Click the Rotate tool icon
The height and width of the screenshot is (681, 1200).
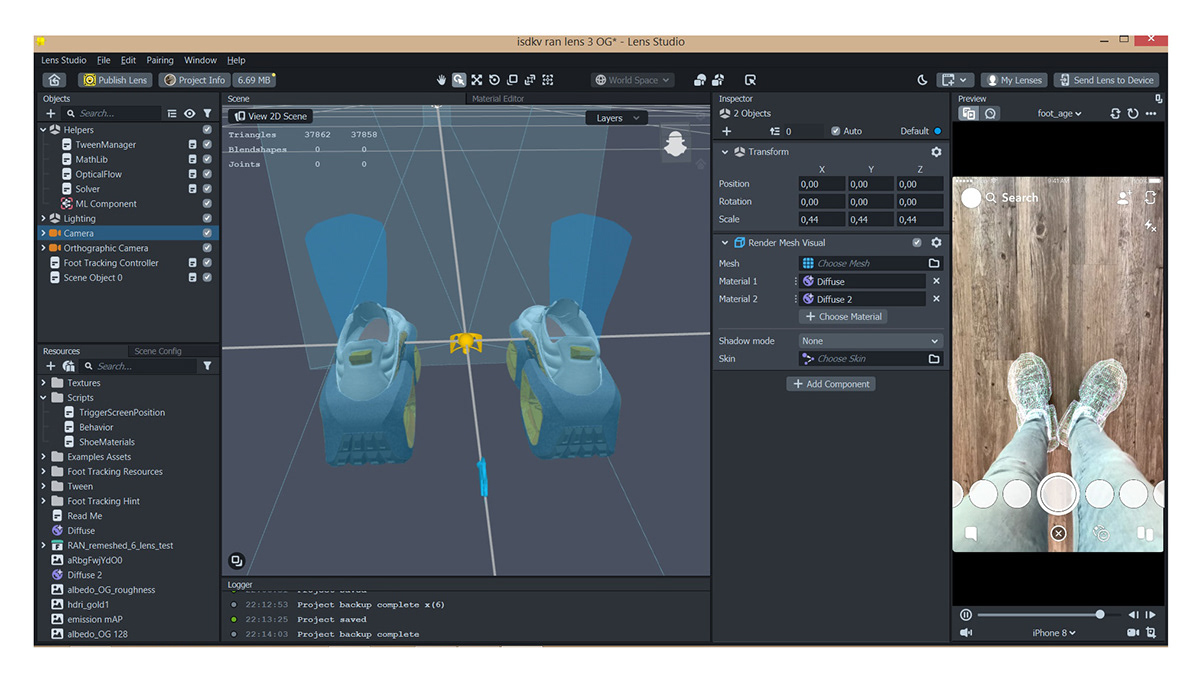494,80
